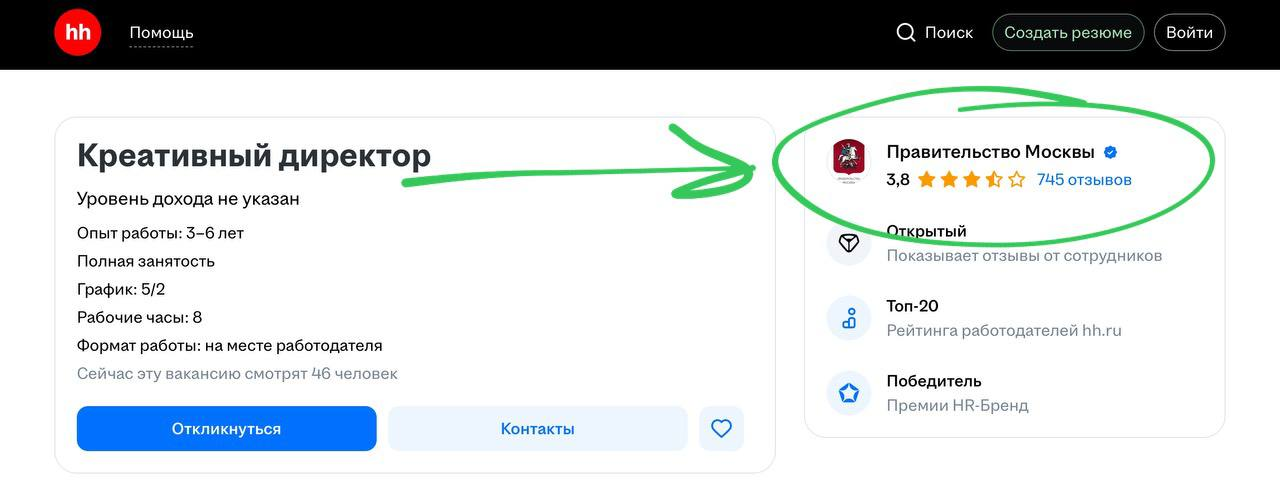Click the red hh logo
Image resolution: width=1280 pixels, height=489 pixels.
coord(78,32)
